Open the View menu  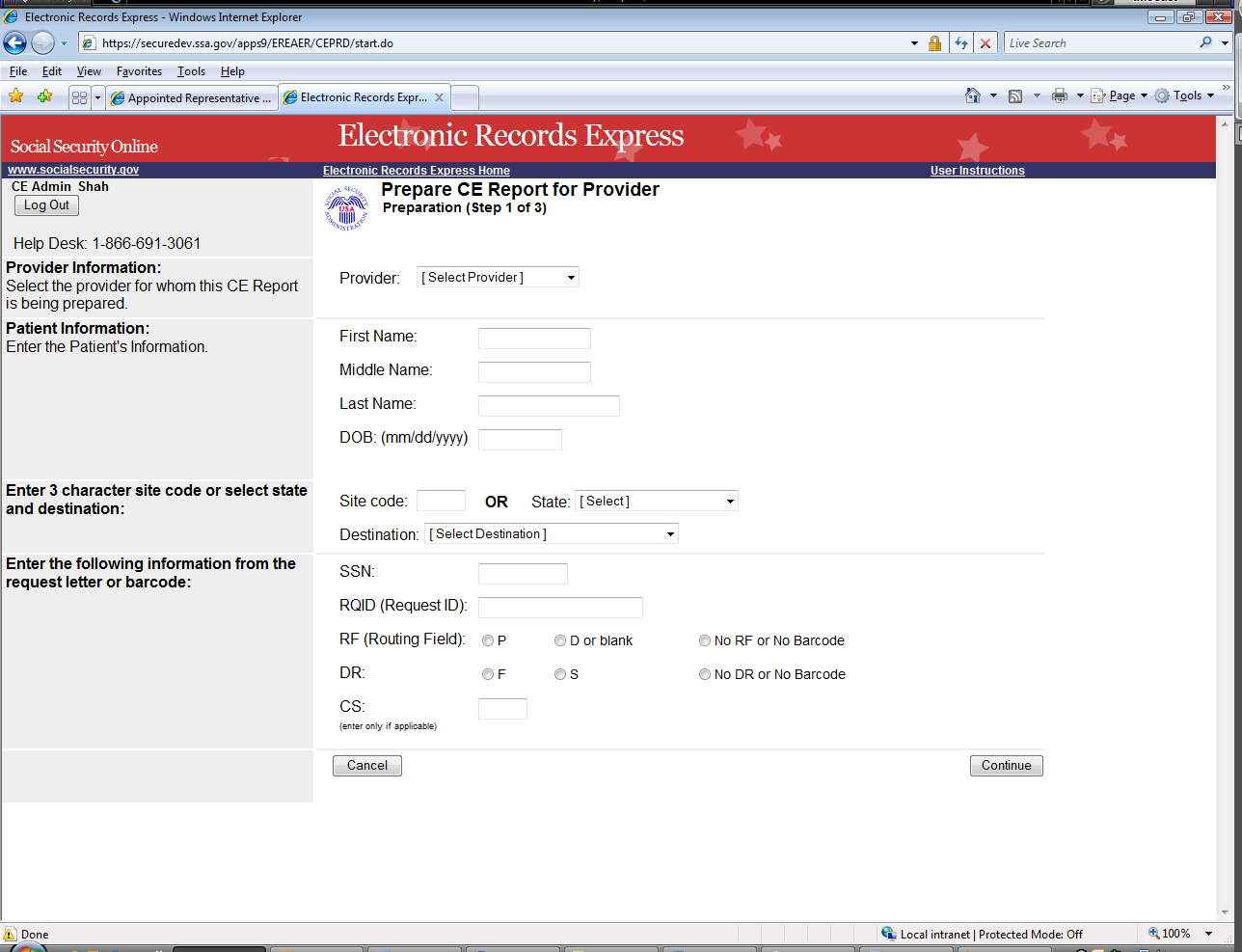(89, 71)
